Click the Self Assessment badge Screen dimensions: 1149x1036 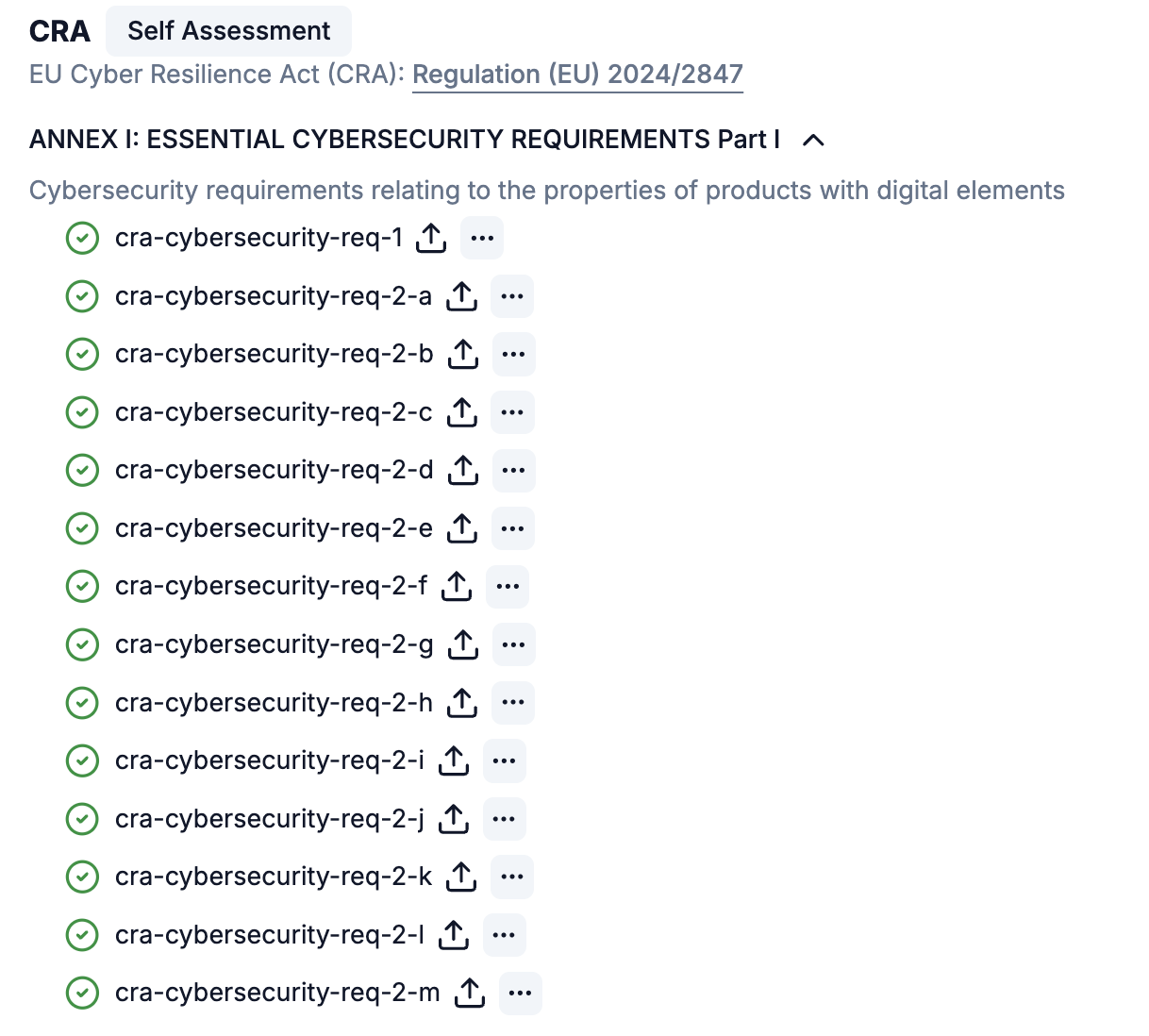pyautogui.click(x=228, y=31)
